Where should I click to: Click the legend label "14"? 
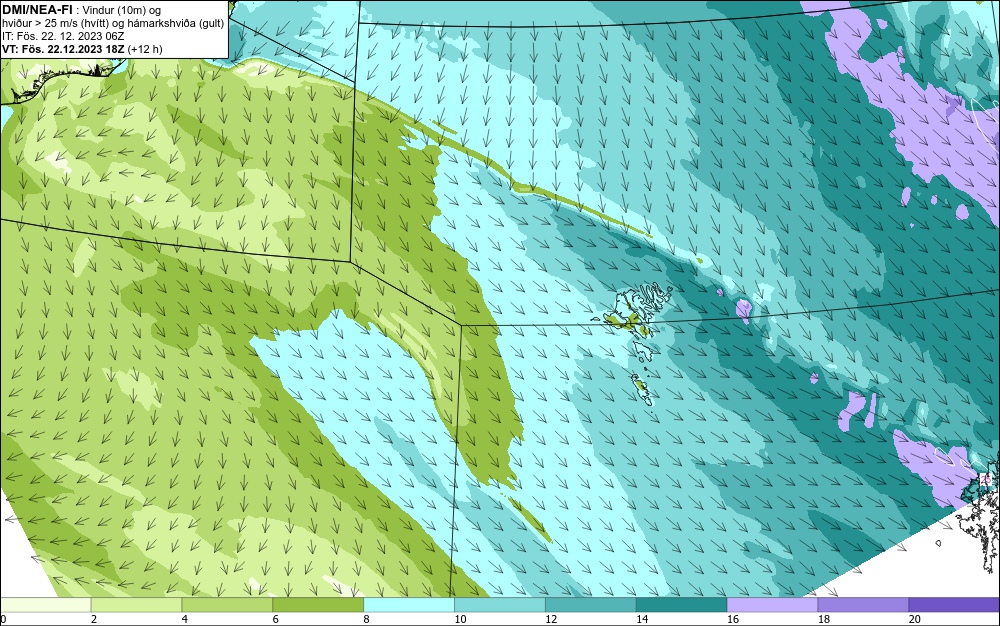[642, 619]
